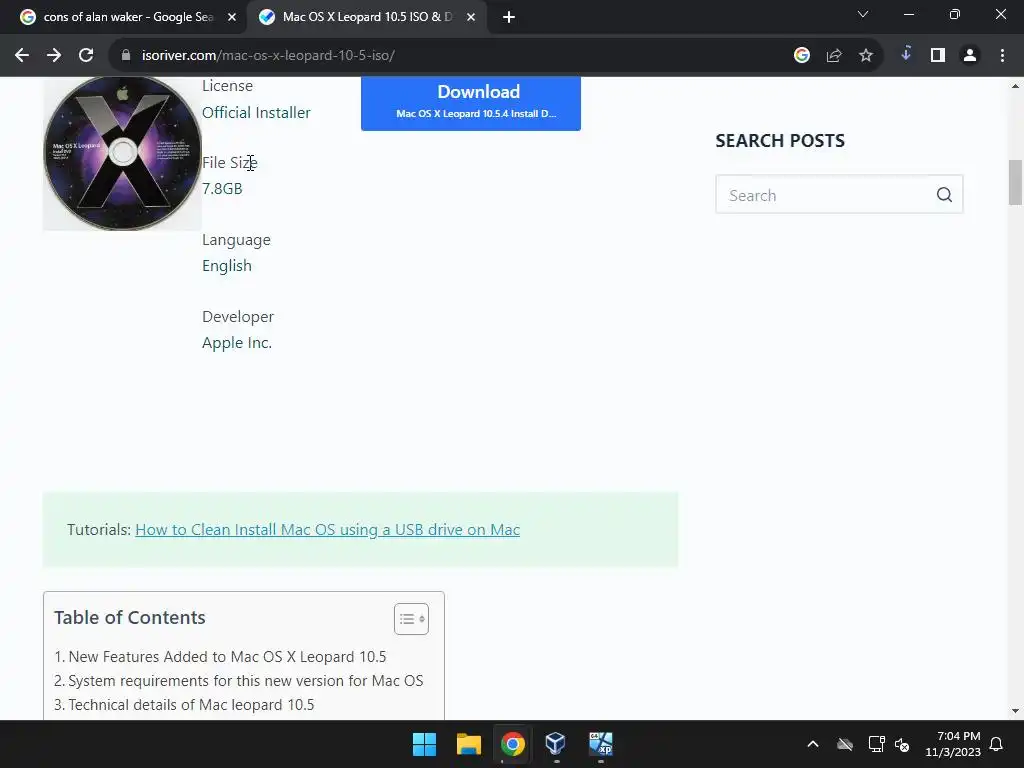This screenshot has width=1024, height=768.
Task: Open the Chrome profile menu
Action: [x=970, y=56]
